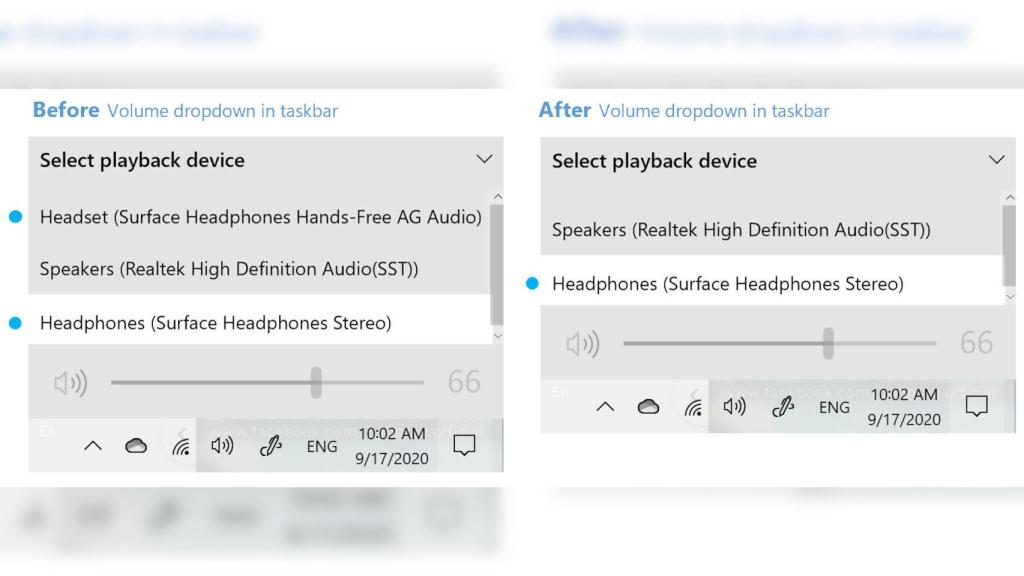Open the clock showing 10:02 AM in the taskbar

392,446
